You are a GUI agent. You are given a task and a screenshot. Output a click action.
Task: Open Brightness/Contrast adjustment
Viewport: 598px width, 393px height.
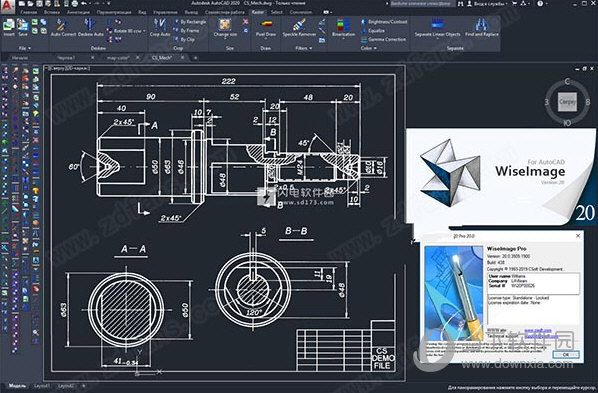(x=384, y=22)
